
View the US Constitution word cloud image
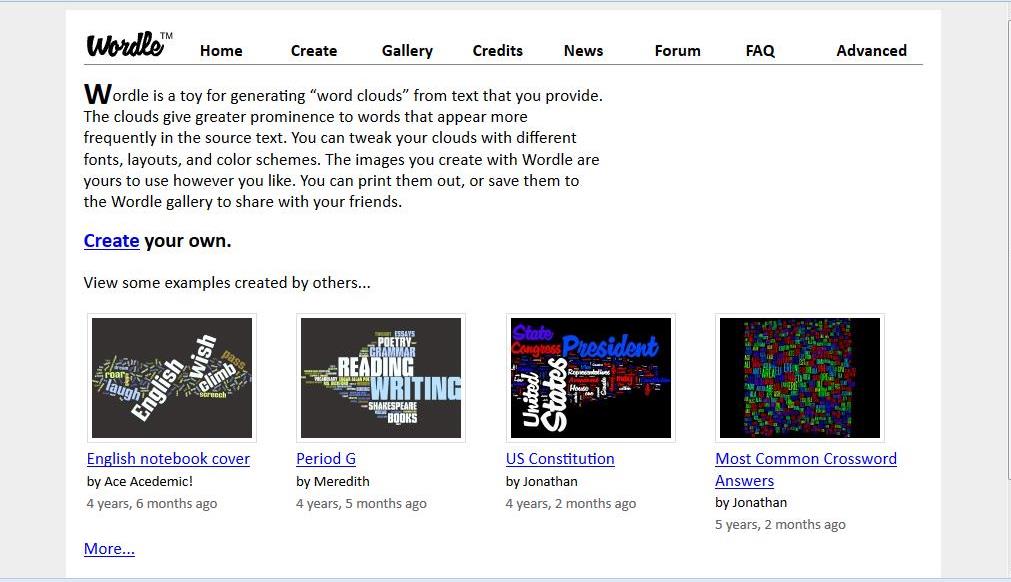pos(590,378)
